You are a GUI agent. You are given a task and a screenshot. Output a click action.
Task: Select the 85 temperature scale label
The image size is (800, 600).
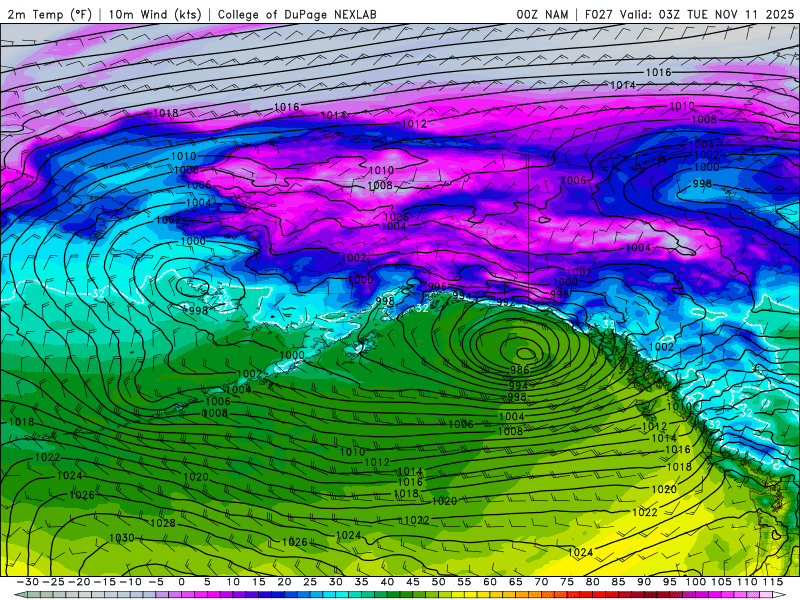pos(618,582)
